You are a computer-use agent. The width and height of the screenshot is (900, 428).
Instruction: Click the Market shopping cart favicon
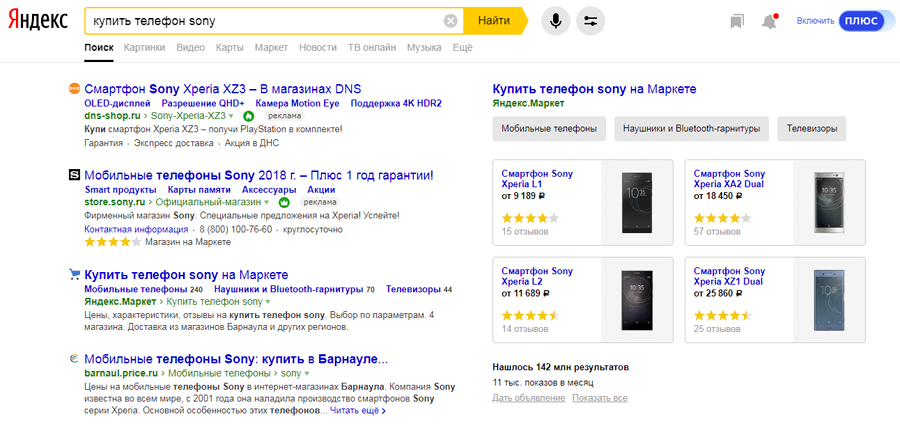pyautogui.click(x=74, y=274)
